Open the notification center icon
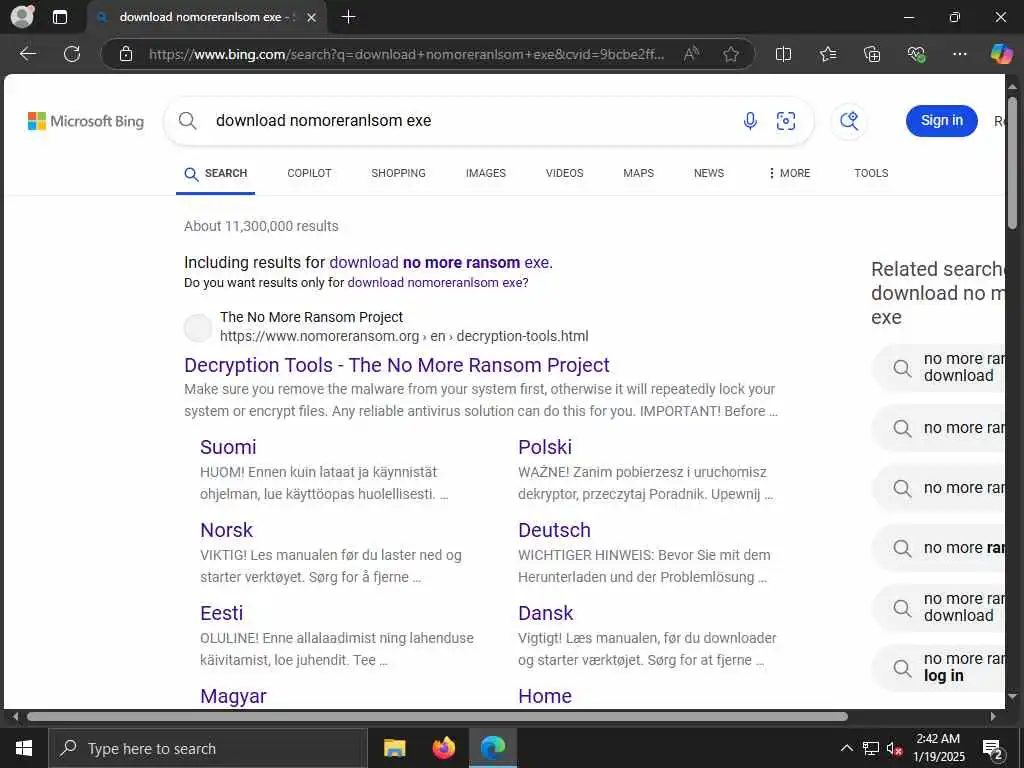 (x=993, y=749)
